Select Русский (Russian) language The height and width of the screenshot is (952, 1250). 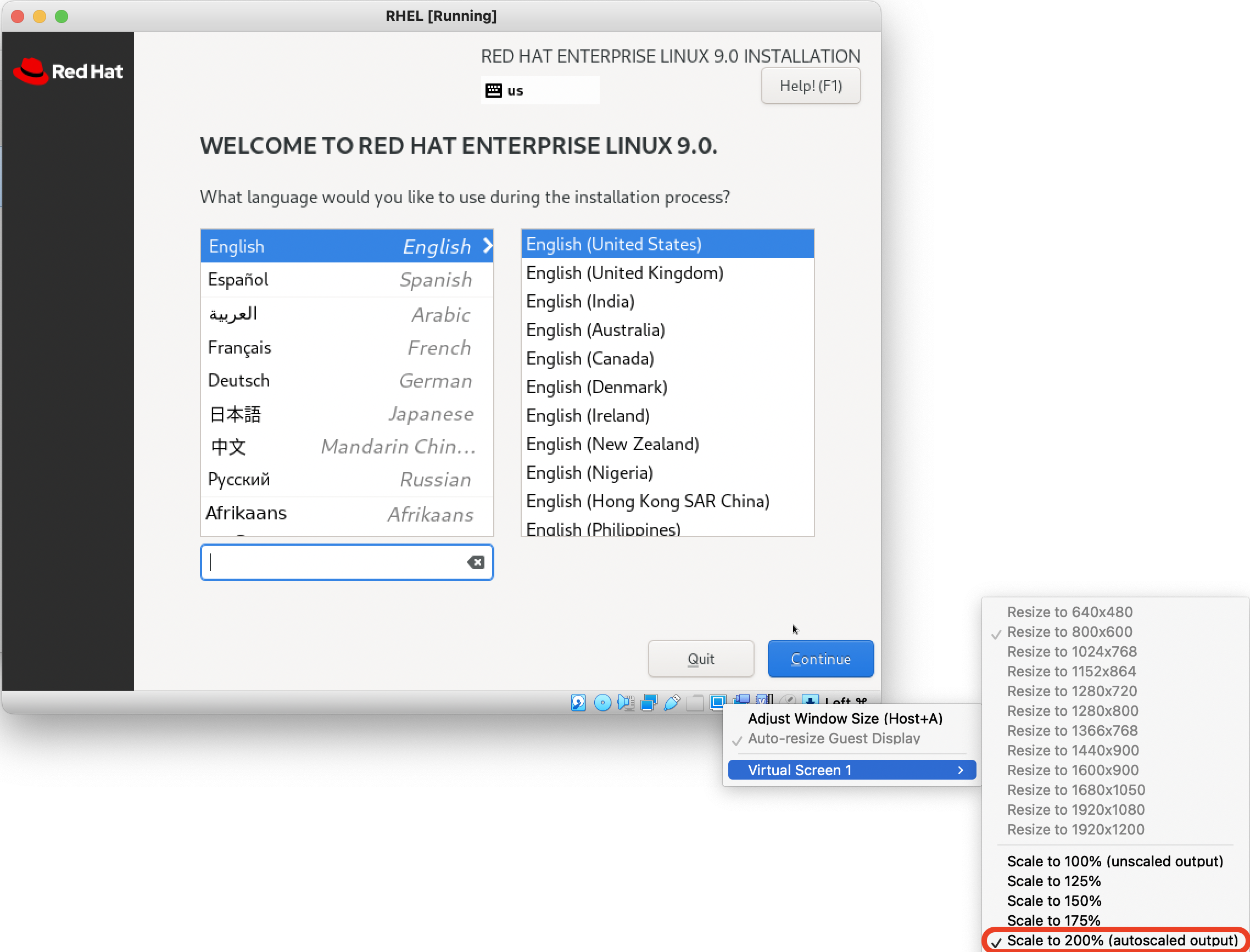[x=347, y=480]
